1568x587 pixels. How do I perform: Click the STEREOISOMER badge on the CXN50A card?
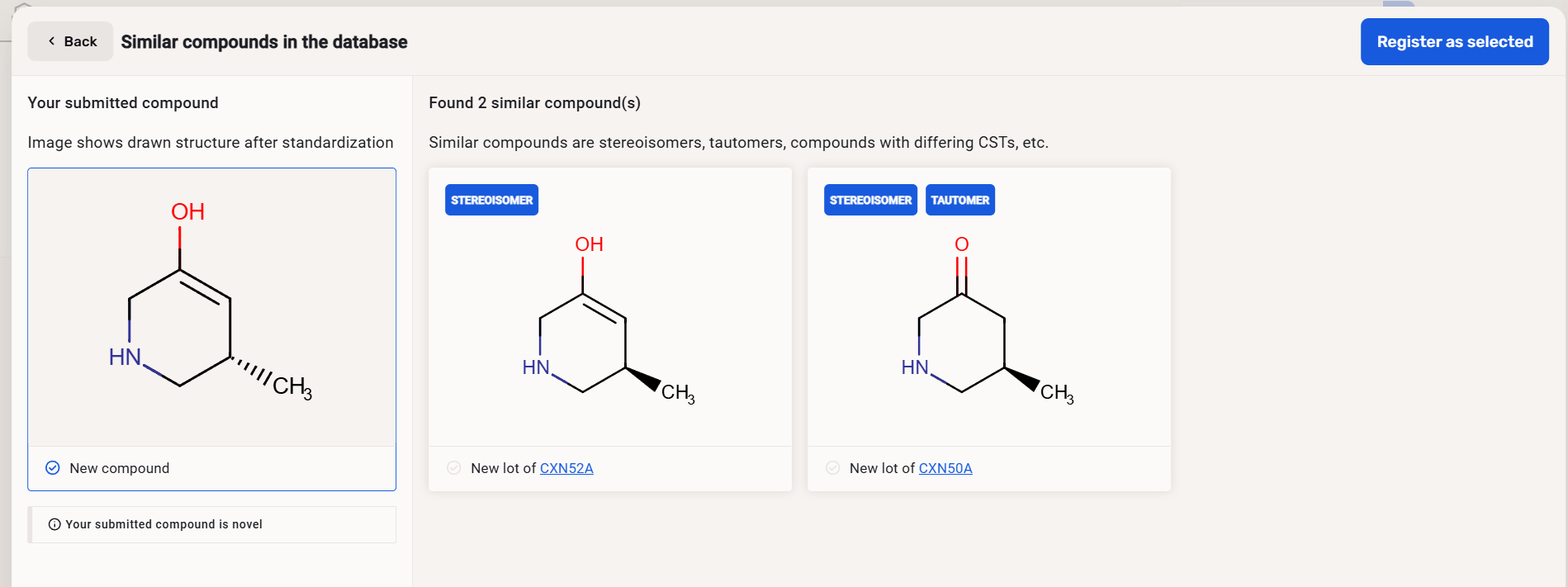pyautogui.click(x=870, y=200)
